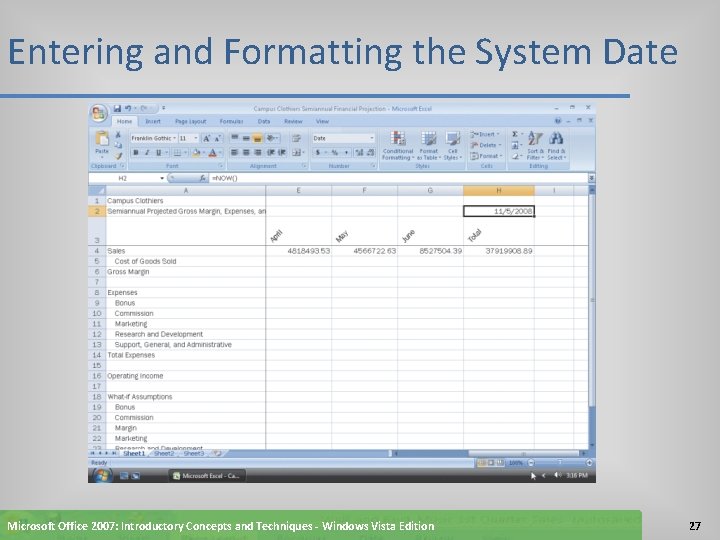Open the font size dropdown
Viewport: 720px width, 540px height.
point(196,138)
